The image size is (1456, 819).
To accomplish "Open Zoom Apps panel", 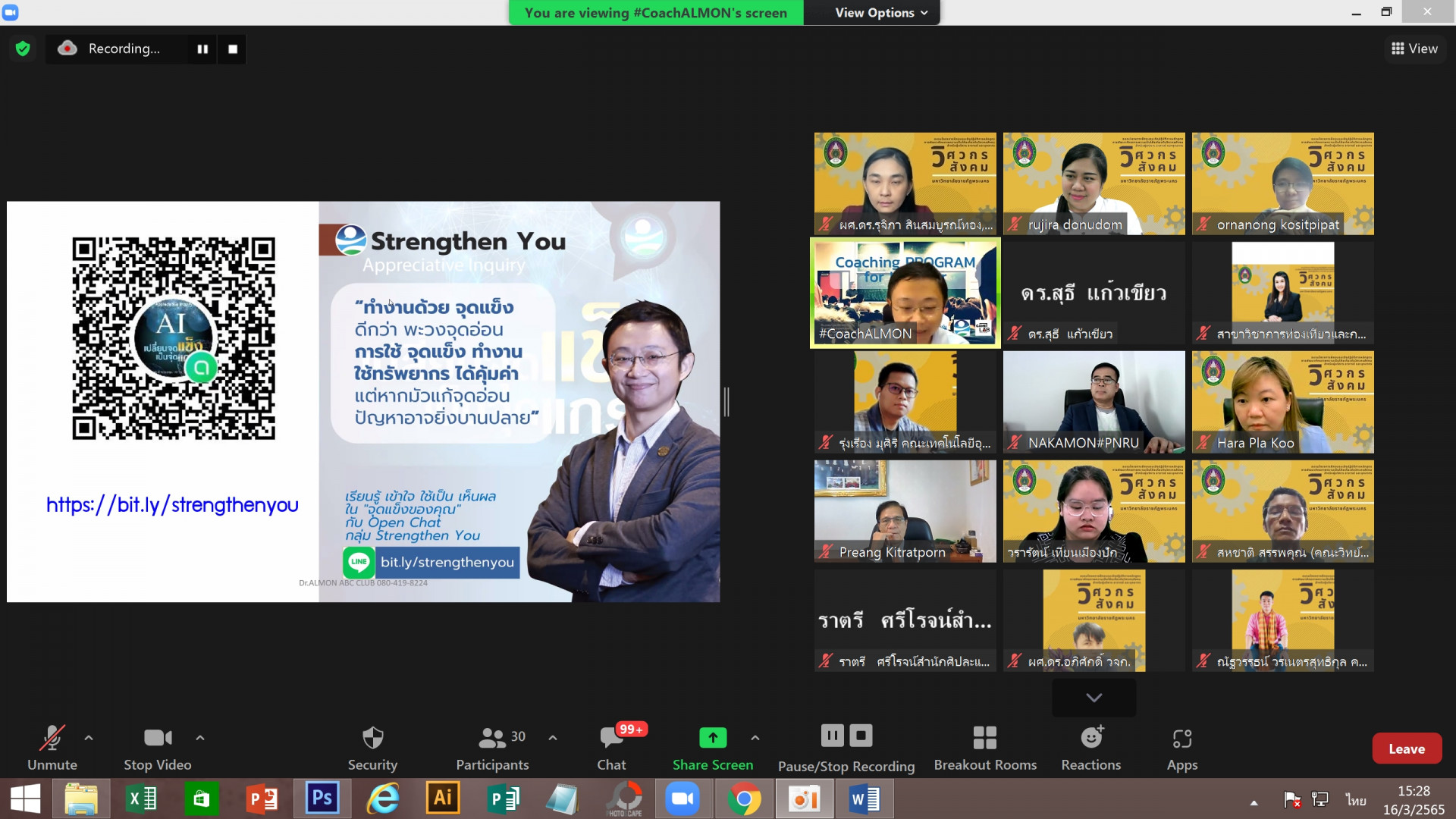I will coord(1182,748).
